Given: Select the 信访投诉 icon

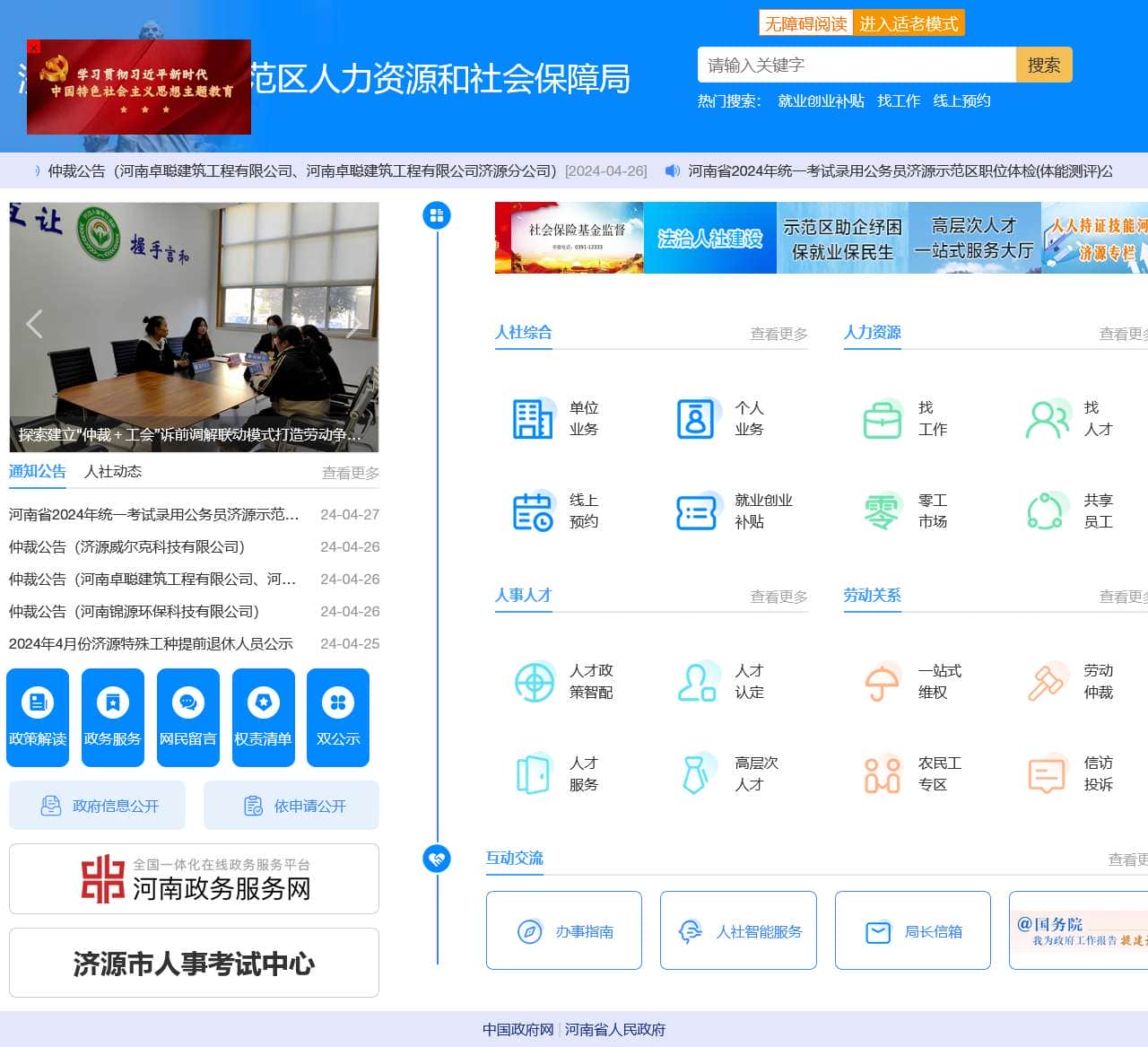Looking at the screenshot, I should pos(1046,775).
